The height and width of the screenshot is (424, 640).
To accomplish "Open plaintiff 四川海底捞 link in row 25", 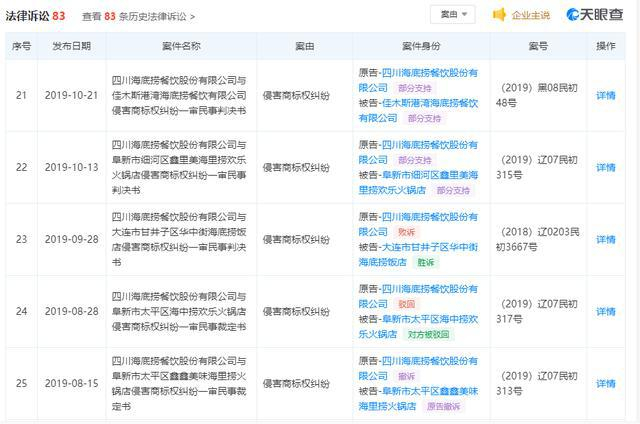I will point(418,368).
